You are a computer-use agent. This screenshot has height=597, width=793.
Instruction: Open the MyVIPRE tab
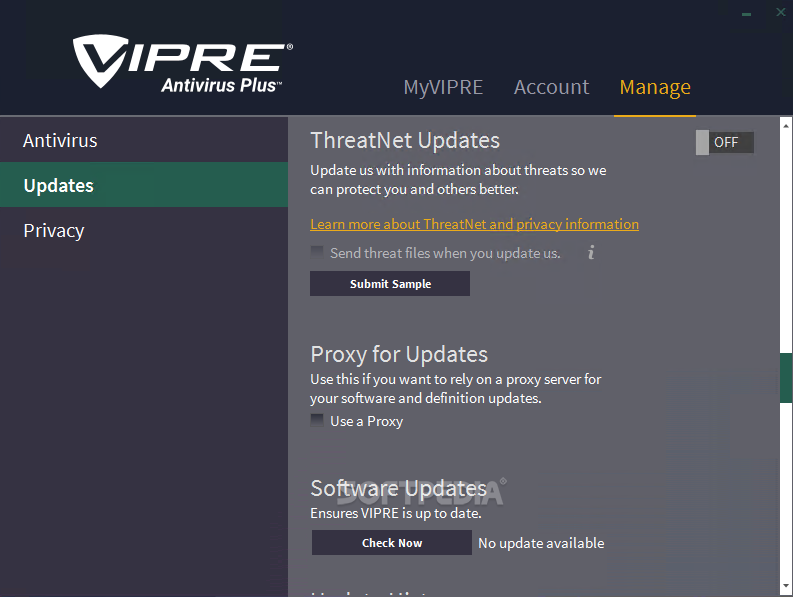[x=443, y=87]
